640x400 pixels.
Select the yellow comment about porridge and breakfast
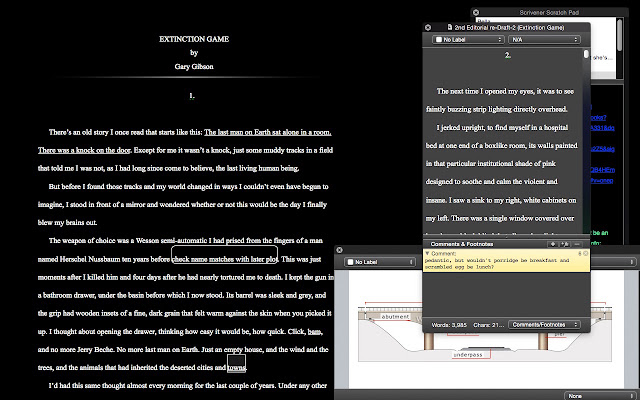click(x=506, y=260)
